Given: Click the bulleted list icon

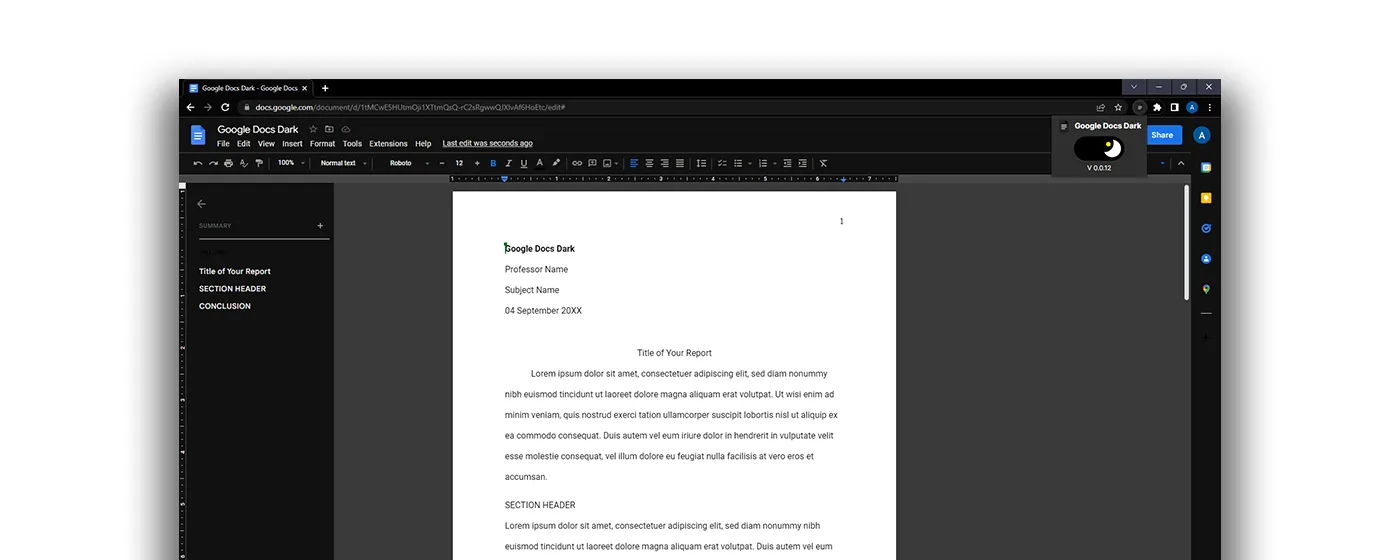Looking at the screenshot, I should (x=738, y=163).
